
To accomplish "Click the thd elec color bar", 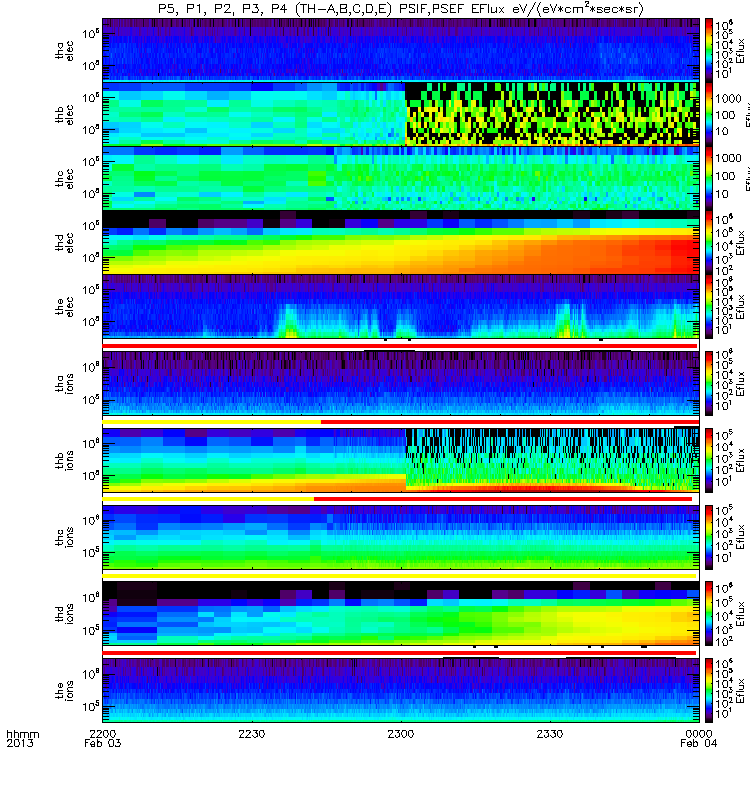I will tap(709, 242).
